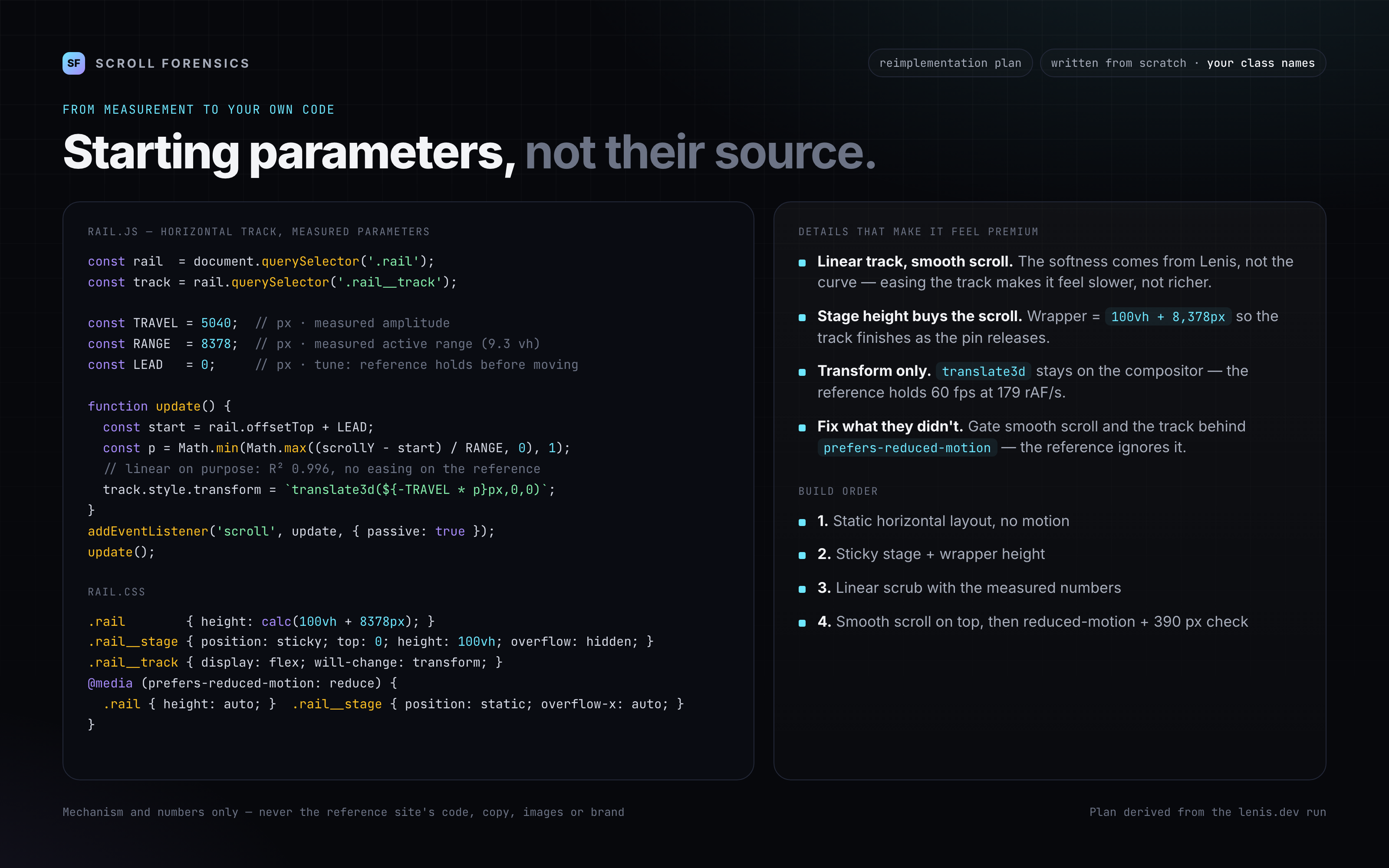Click the SF logo badge
1389x868 pixels.
(73, 63)
